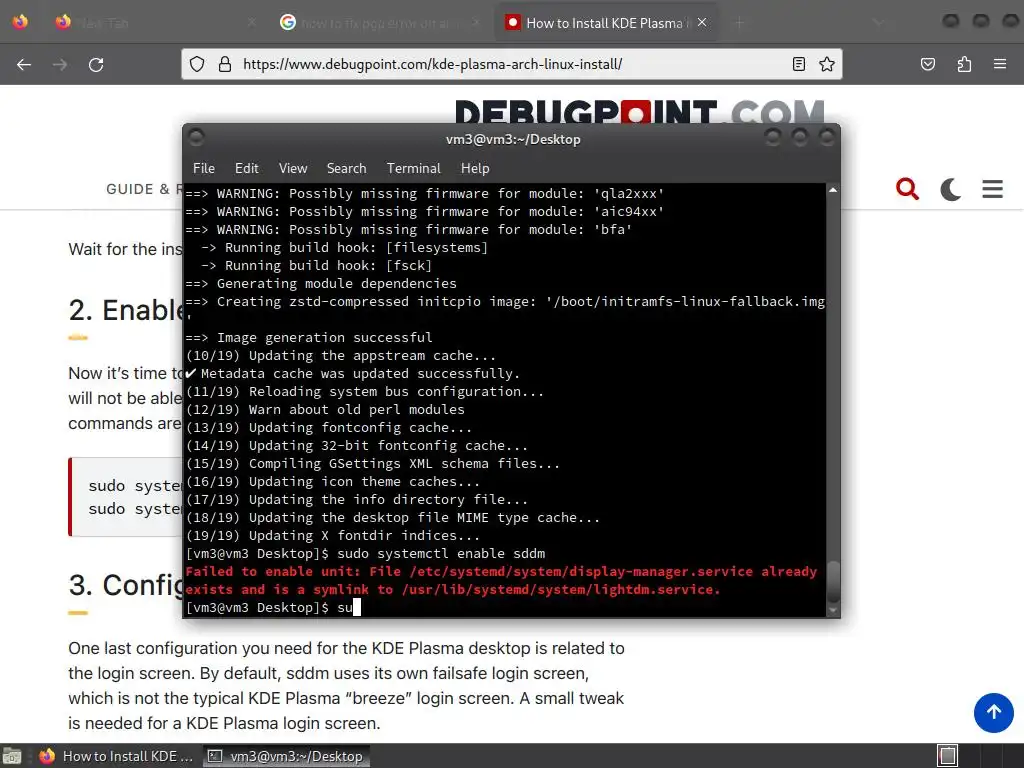The width and height of the screenshot is (1024, 768).
Task: Bookmark this page with the star
Action: [827, 64]
